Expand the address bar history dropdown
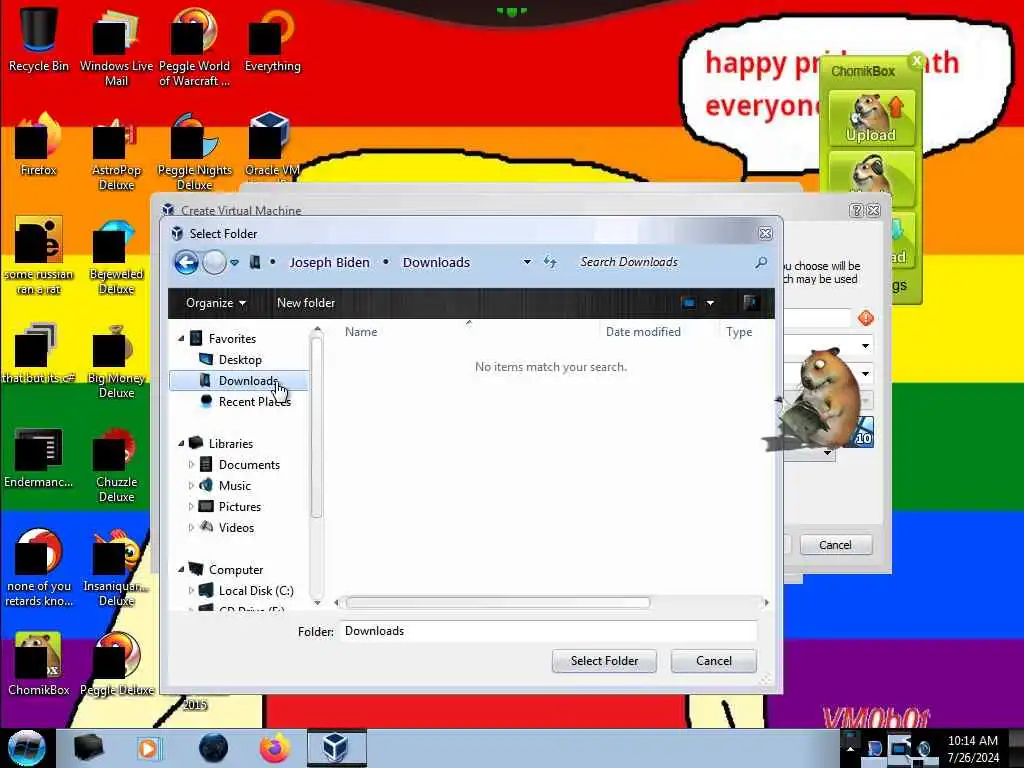The width and height of the screenshot is (1024, 768). tap(527, 263)
